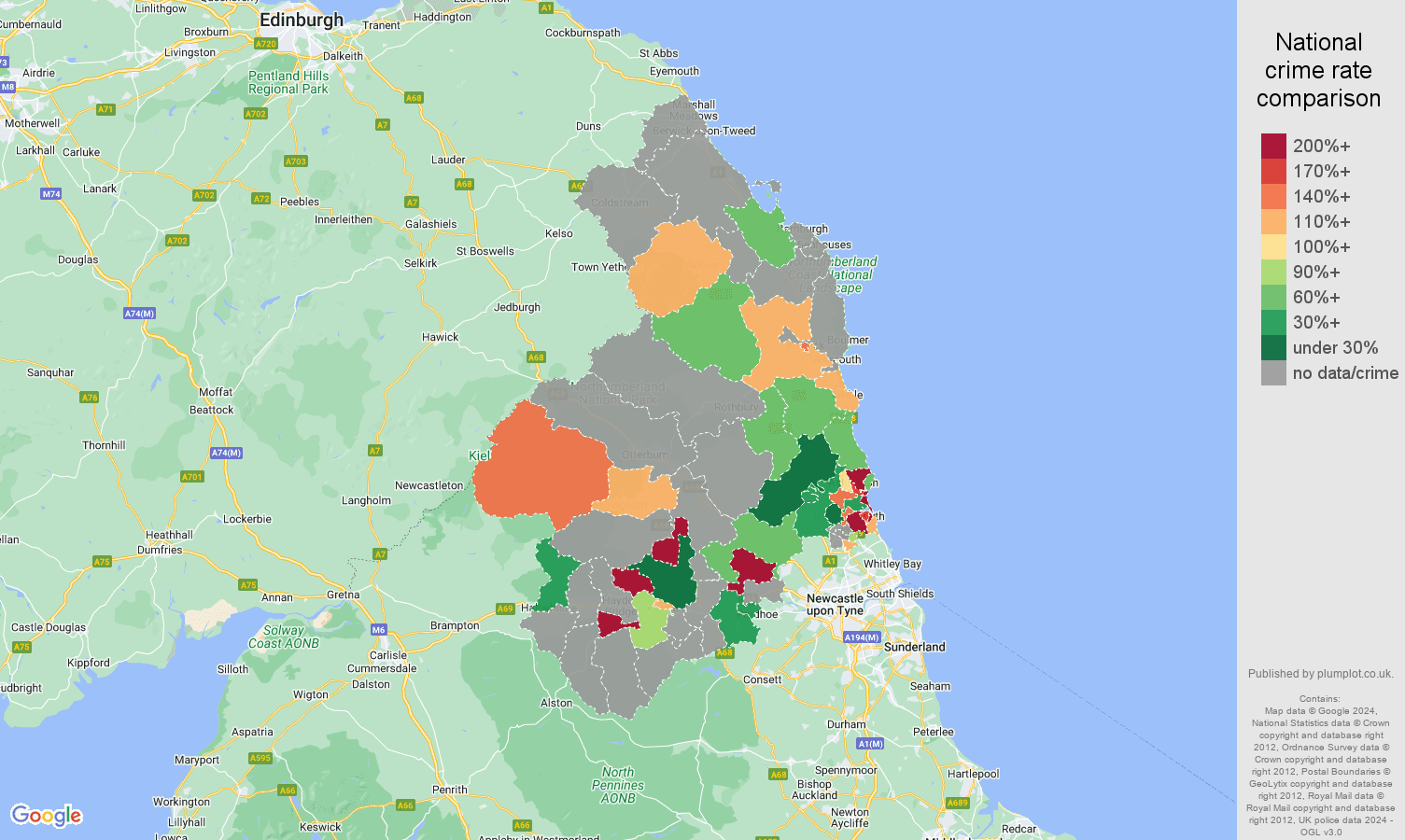This screenshot has width=1405, height=840.
Task: Click the Dumfries town label
Action: [x=160, y=550]
